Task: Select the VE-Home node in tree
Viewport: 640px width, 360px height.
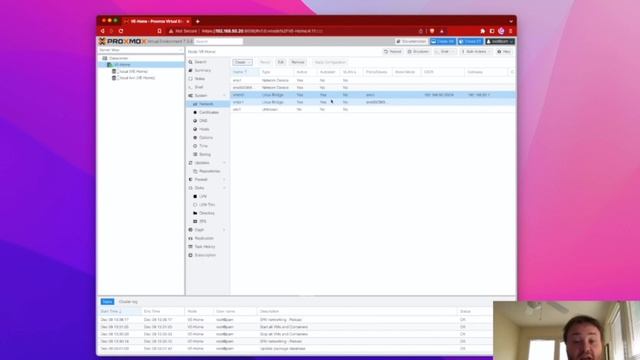Action: [122, 64]
